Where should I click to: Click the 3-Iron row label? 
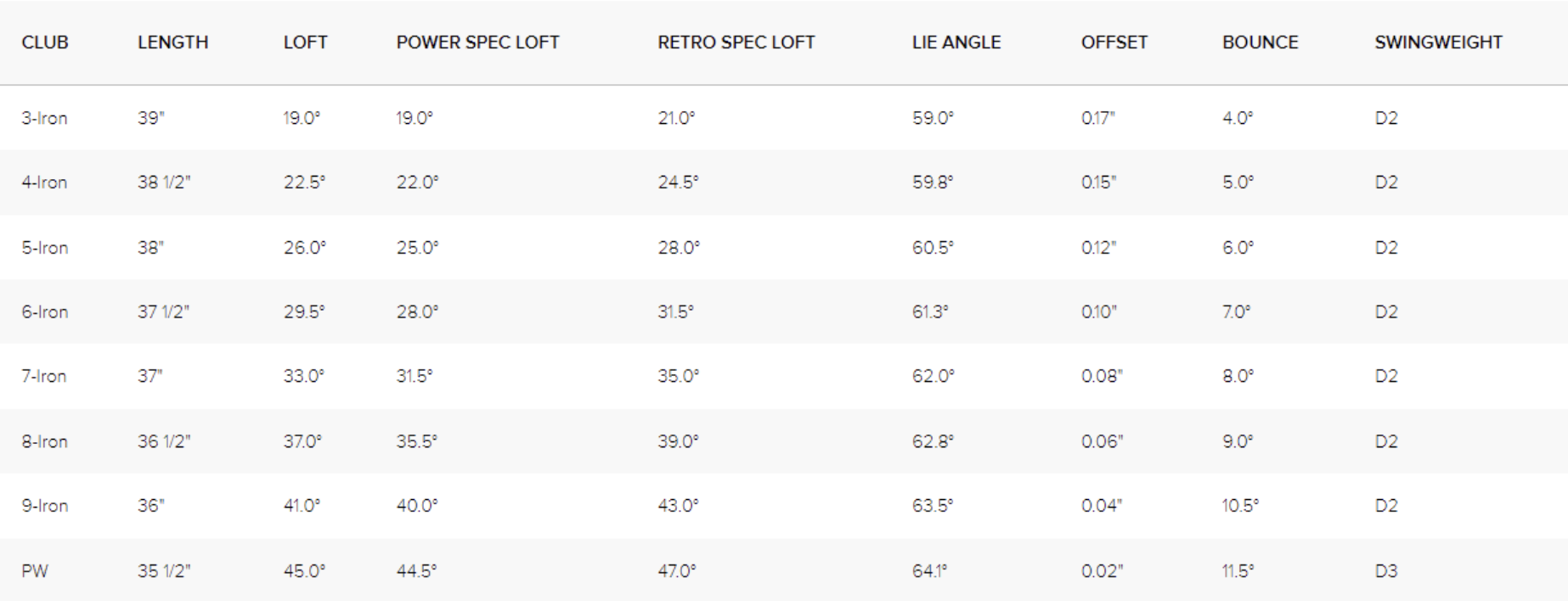coord(44,118)
